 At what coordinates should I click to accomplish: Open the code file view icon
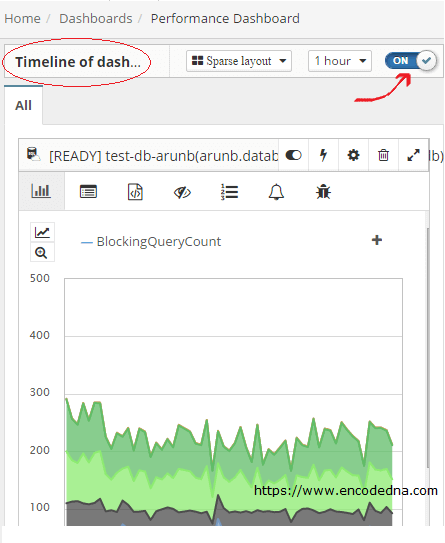pos(135,192)
